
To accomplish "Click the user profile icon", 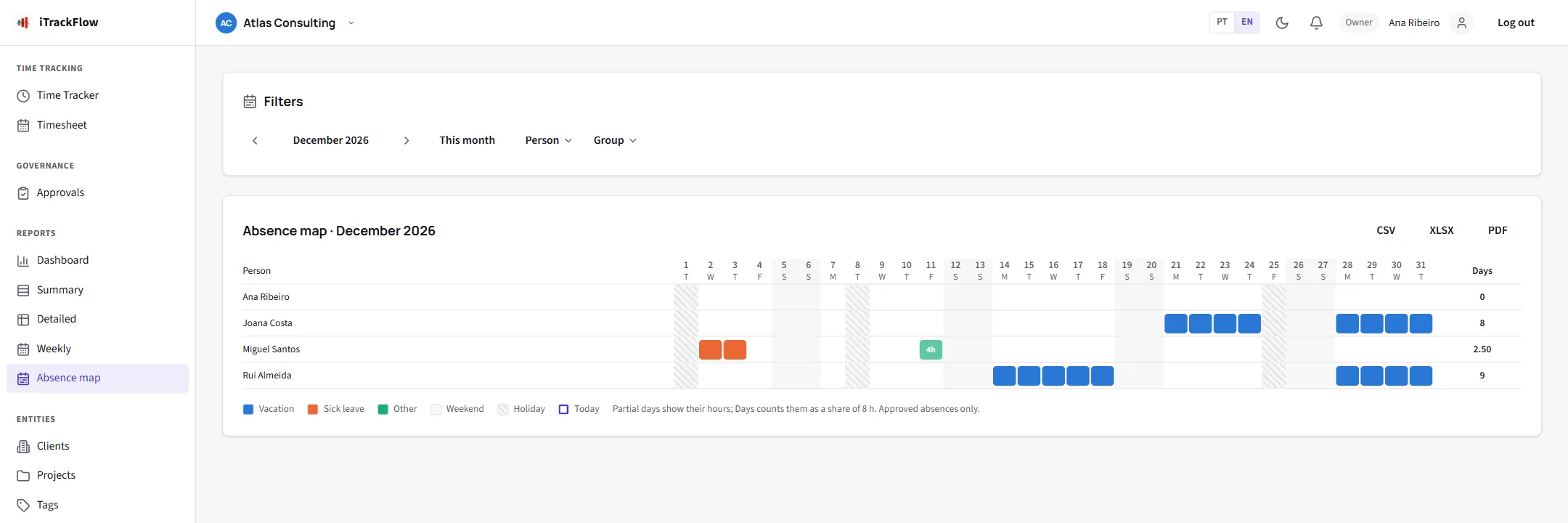I will click(1462, 23).
